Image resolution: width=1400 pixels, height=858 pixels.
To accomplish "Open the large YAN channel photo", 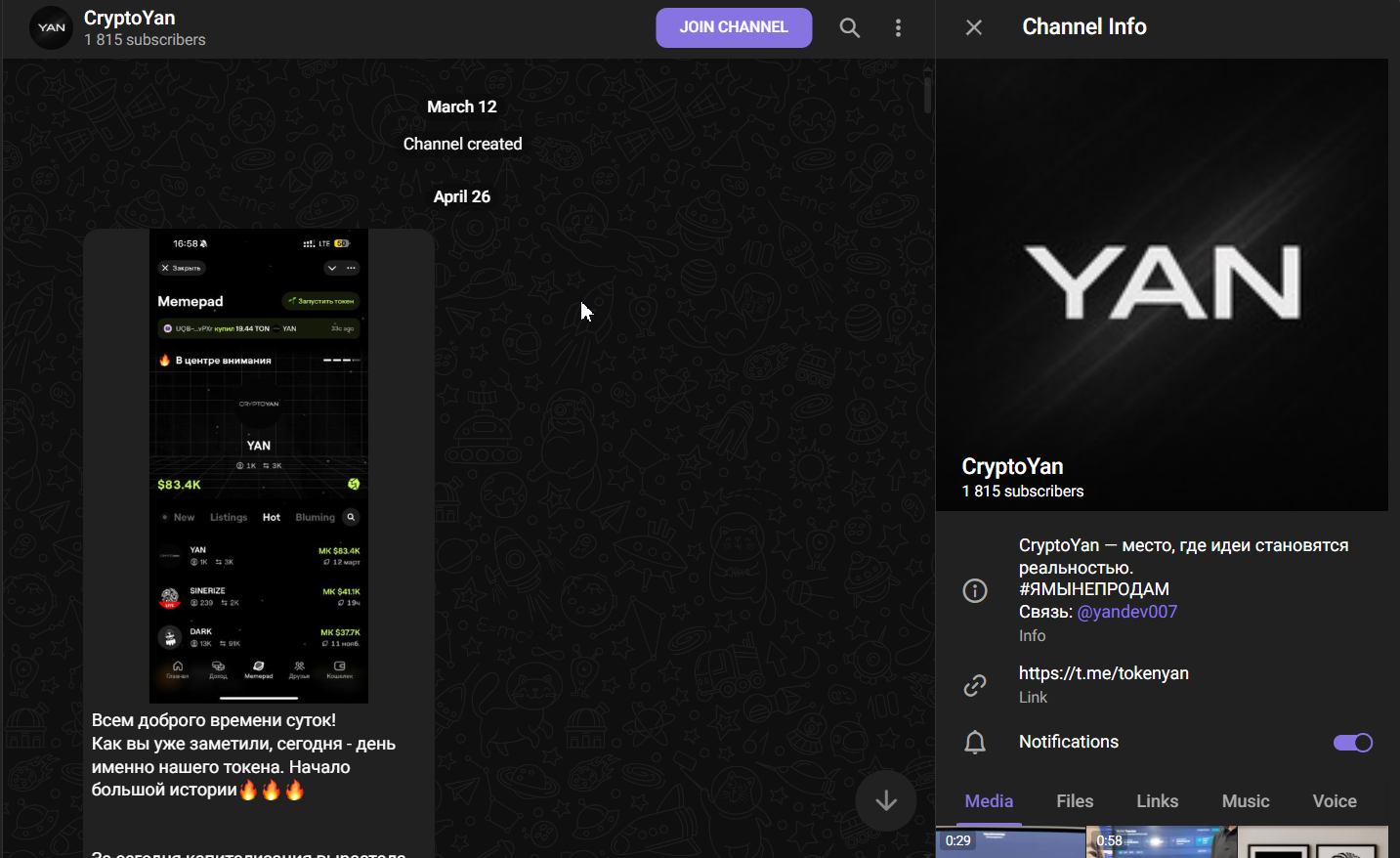I will point(1162,284).
